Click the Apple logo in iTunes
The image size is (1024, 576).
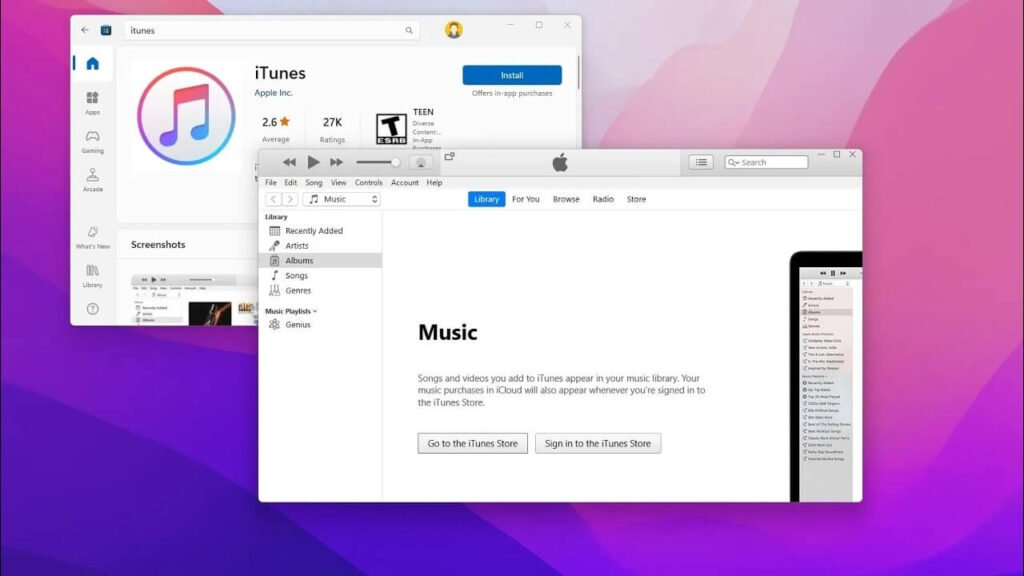tap(560, 163)
